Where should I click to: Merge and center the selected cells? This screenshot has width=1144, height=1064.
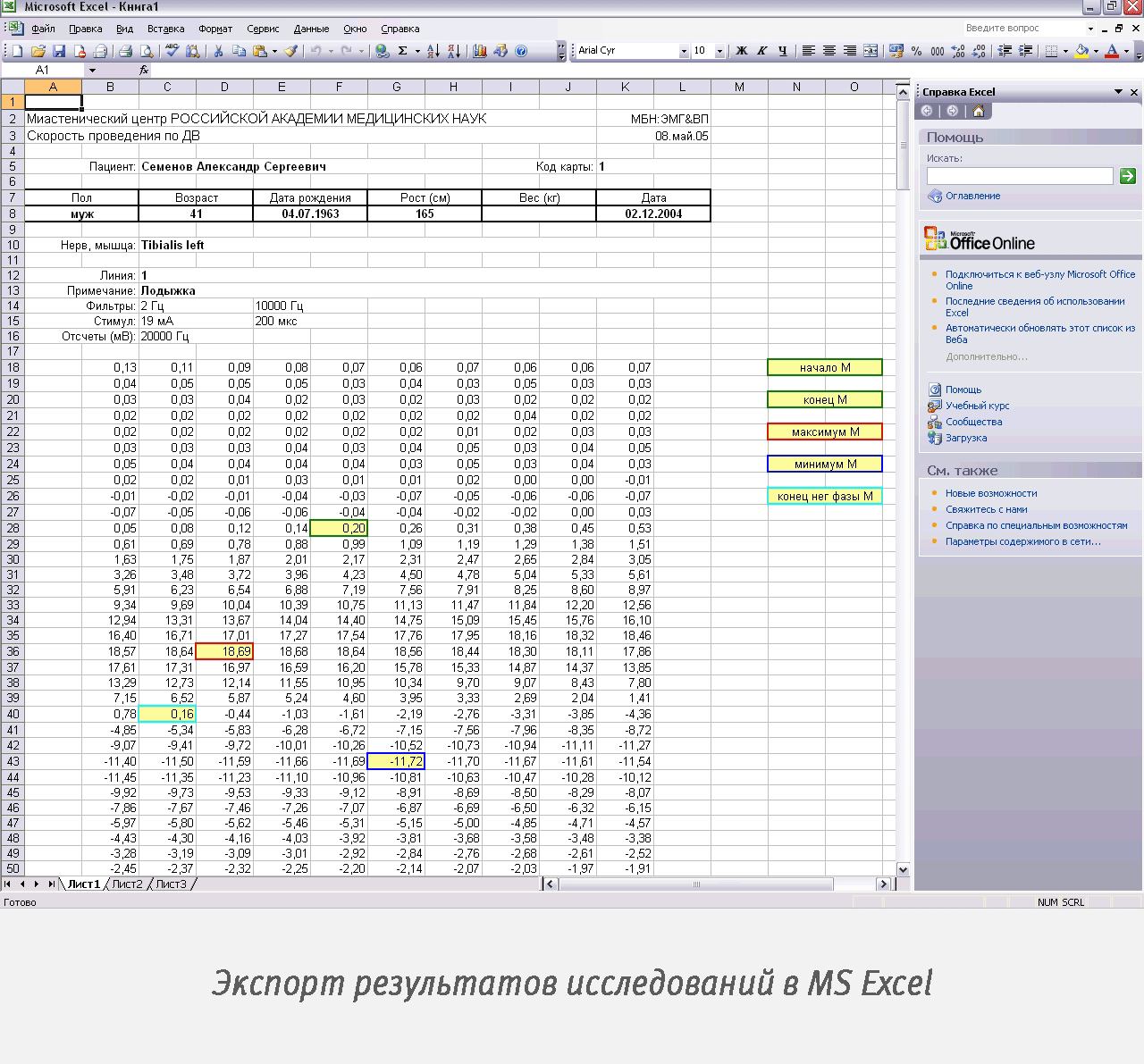coord(871,51)
